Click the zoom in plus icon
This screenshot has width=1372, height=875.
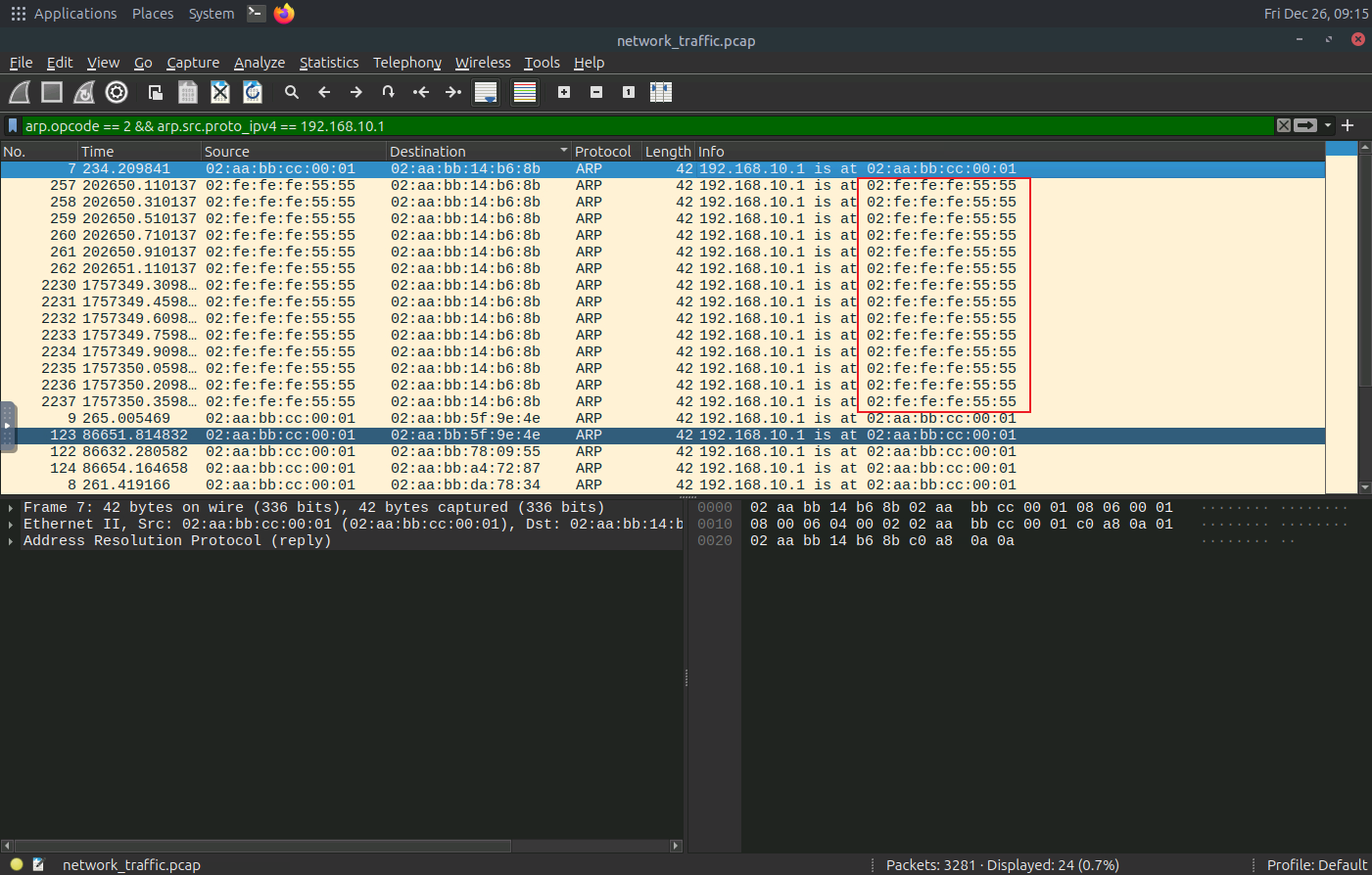coord(564,92)
